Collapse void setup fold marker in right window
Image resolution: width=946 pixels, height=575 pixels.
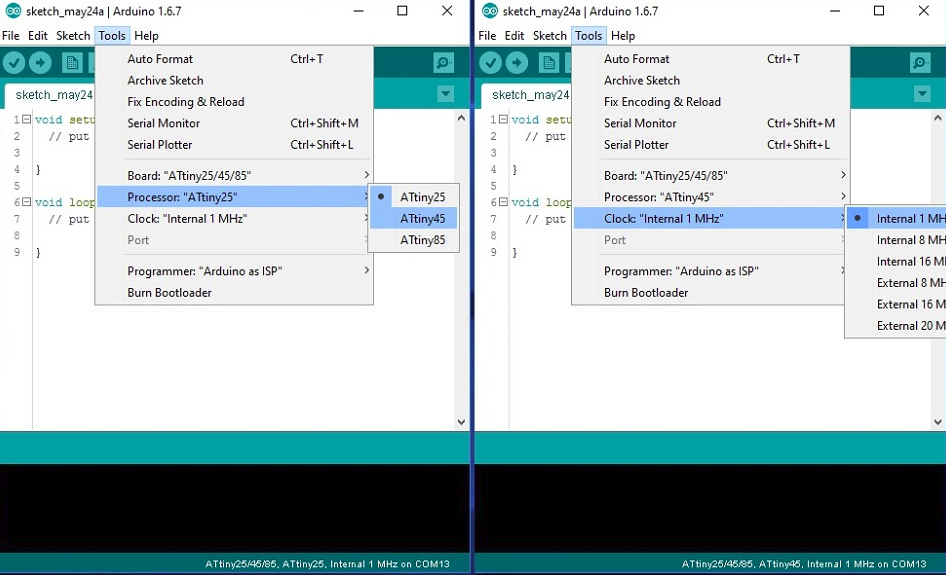(x=503, y=119)
